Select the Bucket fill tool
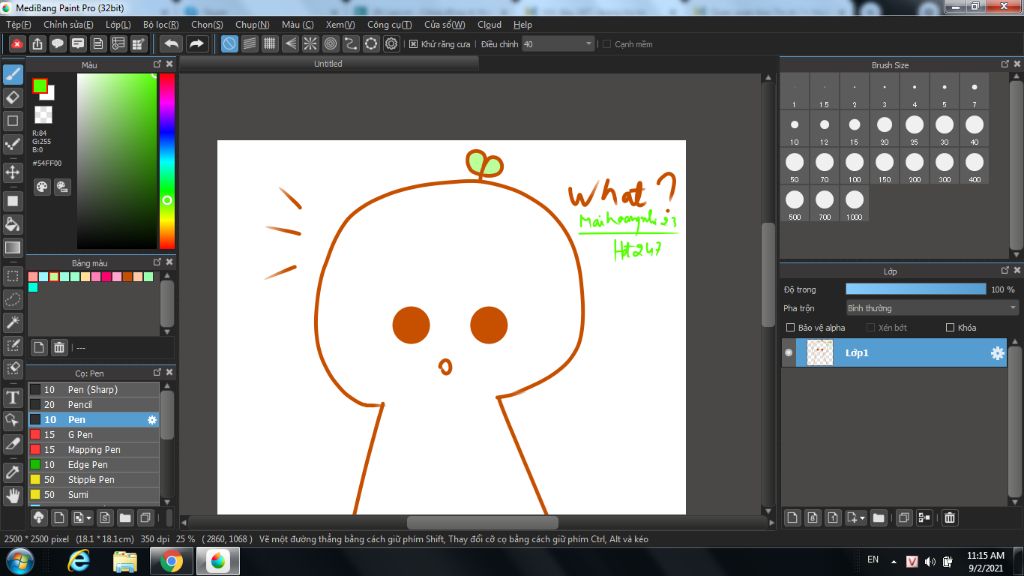 click(x=13, y=225)
